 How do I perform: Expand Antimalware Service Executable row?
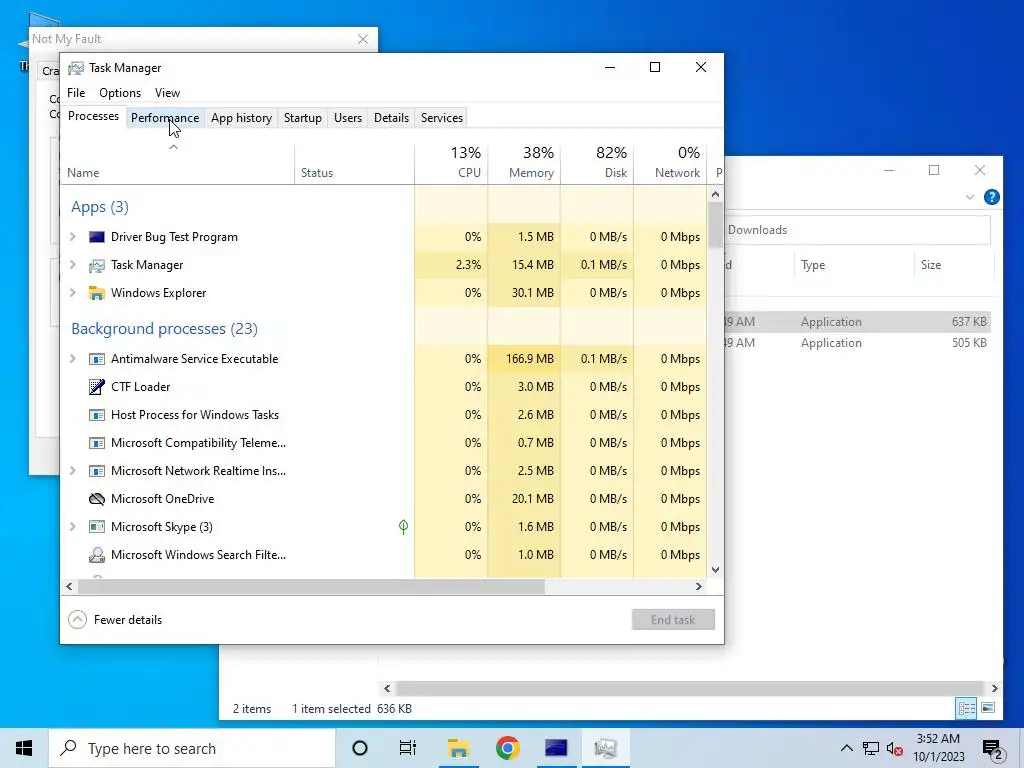[x=73, y=359]
